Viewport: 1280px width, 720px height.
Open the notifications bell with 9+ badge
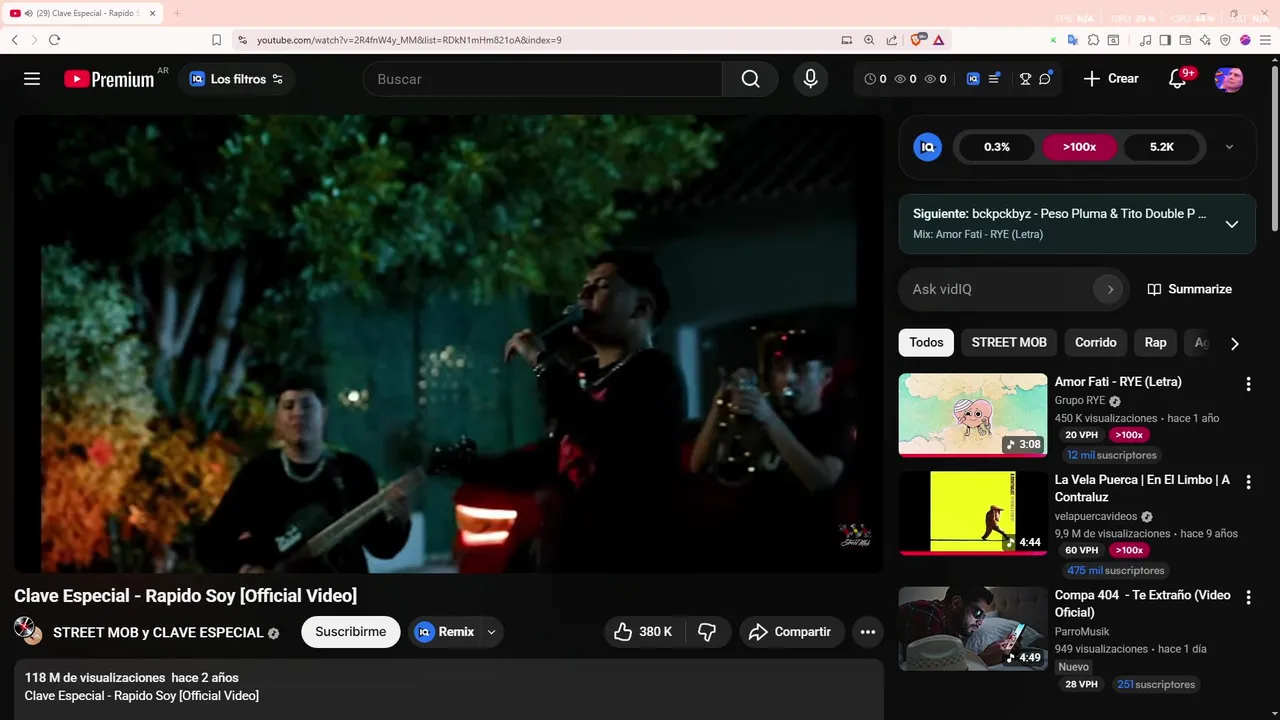[x=1178, y=79]
